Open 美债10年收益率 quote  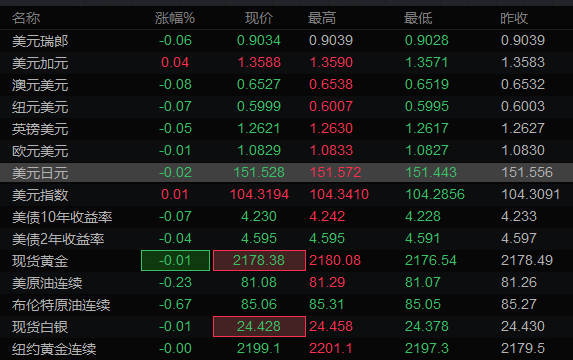(286, 216)
